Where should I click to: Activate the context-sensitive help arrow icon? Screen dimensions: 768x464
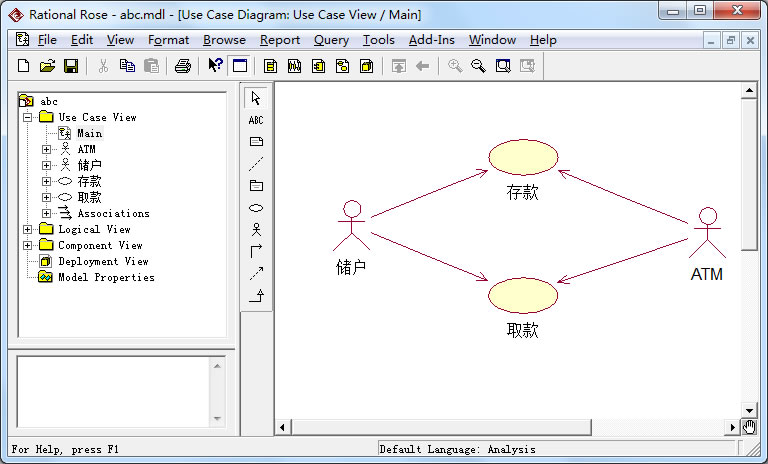[x=215, y=65]
